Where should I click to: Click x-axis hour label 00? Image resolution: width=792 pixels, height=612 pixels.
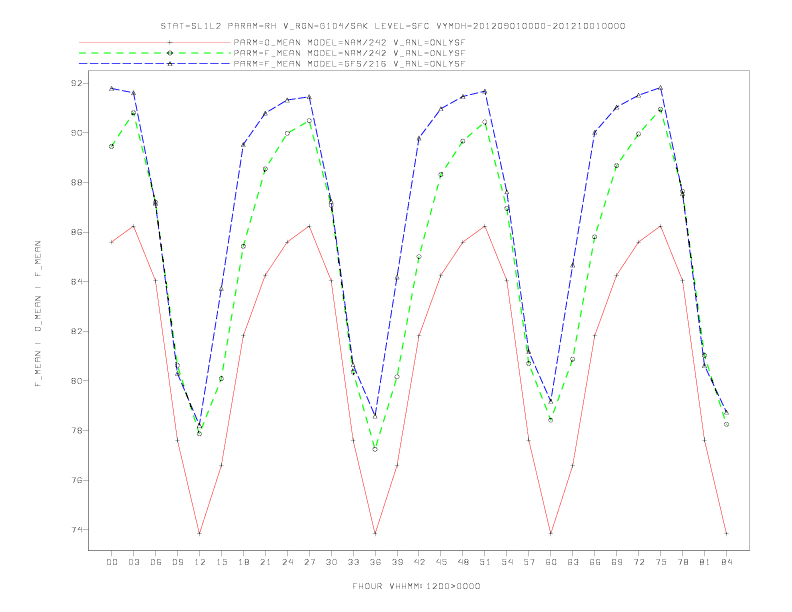112,562
